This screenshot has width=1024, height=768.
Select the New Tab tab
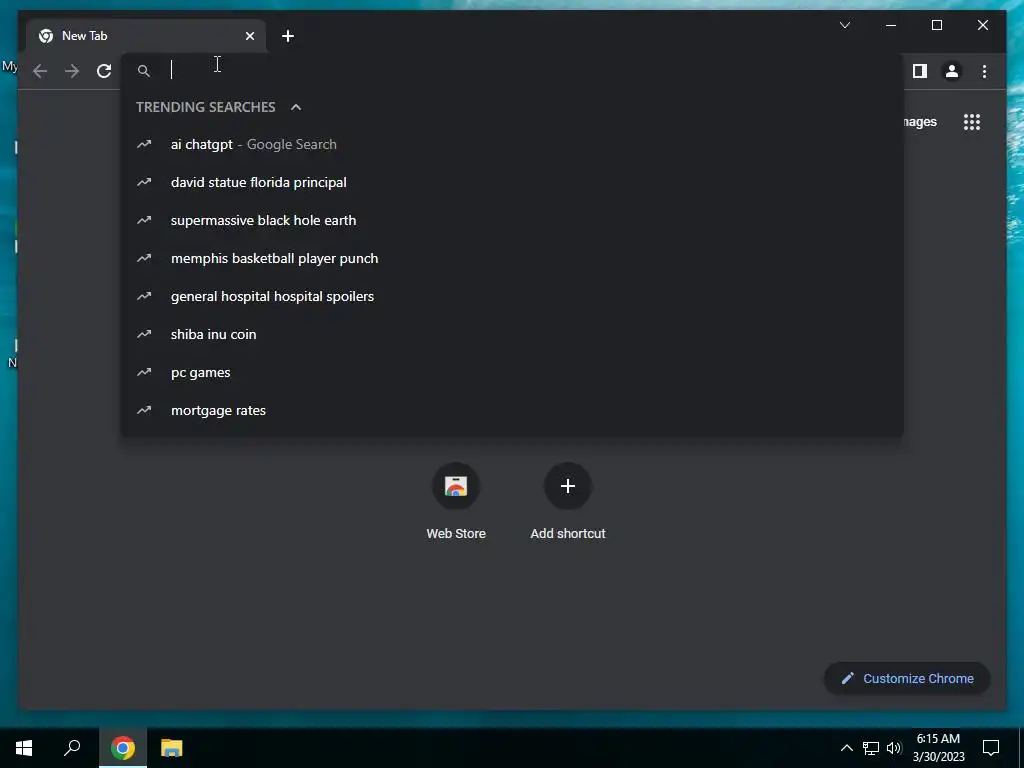point(146,36)
